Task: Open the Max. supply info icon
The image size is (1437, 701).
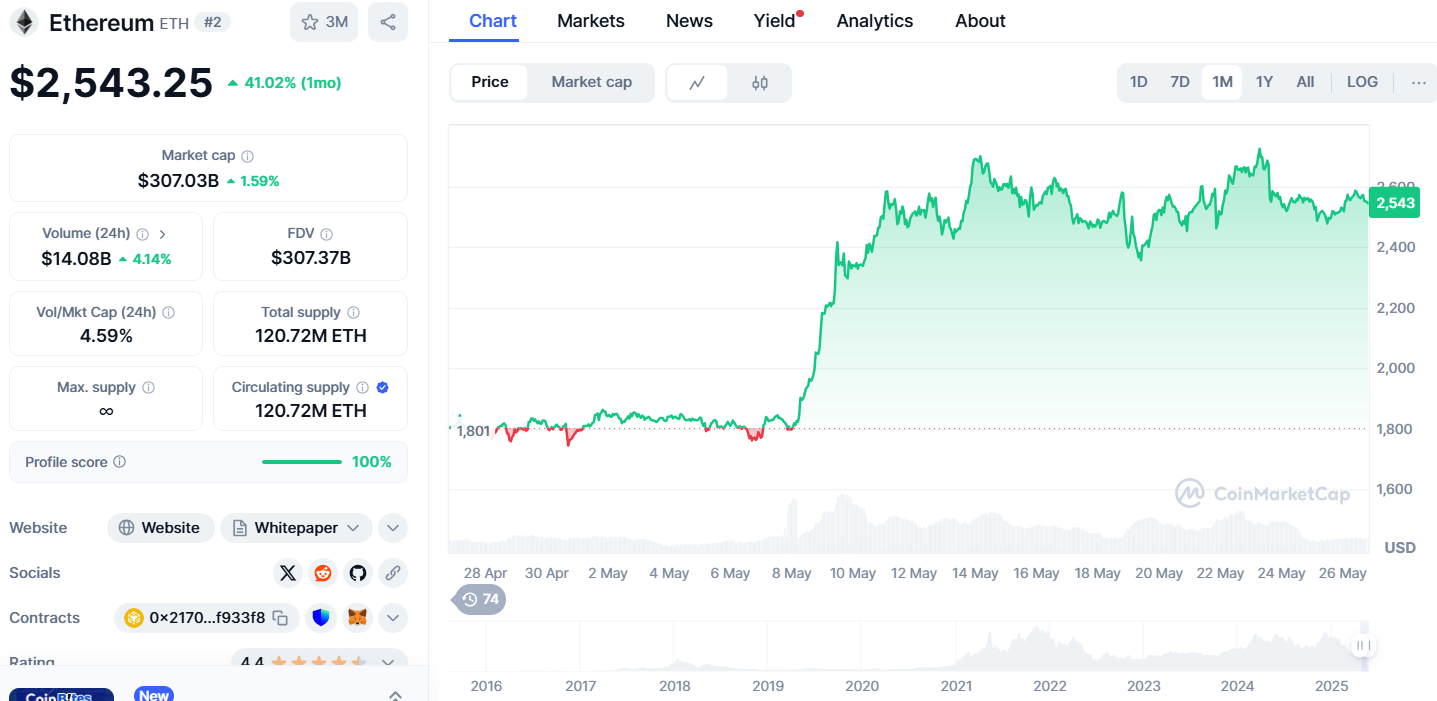Action: pyautogui.click(x=148, y=388)
